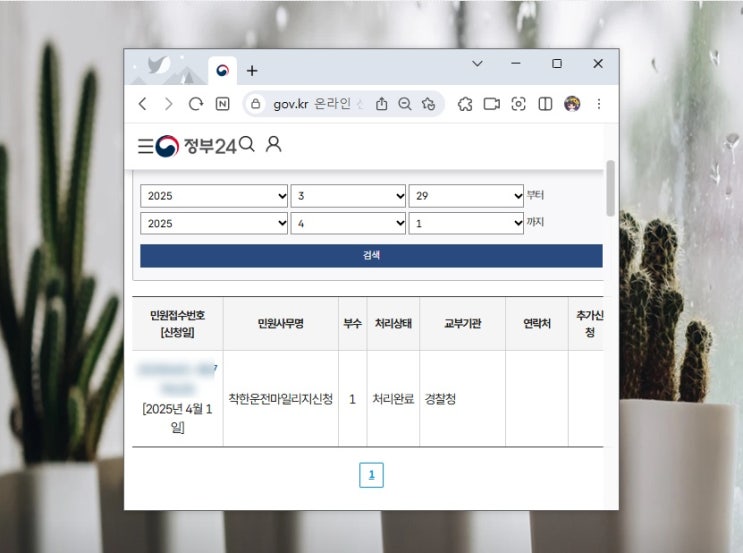The image size is (743, 553).
Task: Click the 교부기관 column header
Action: (x=462, y=324)
